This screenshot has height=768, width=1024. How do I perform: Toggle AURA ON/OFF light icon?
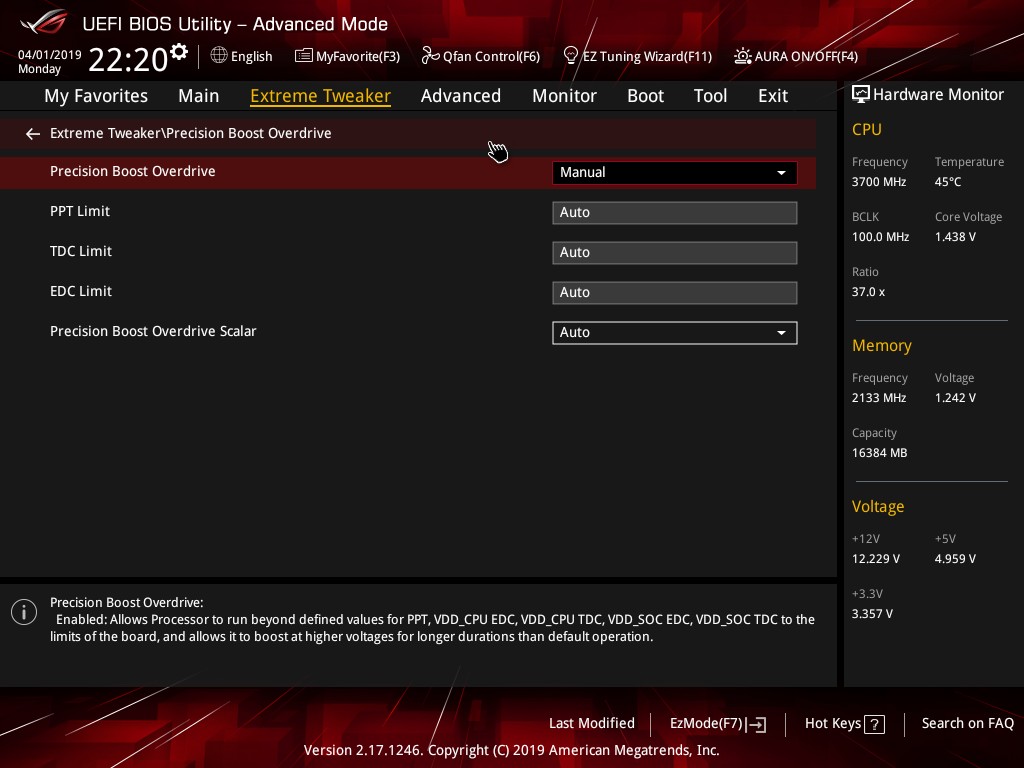tap(743, 56)
